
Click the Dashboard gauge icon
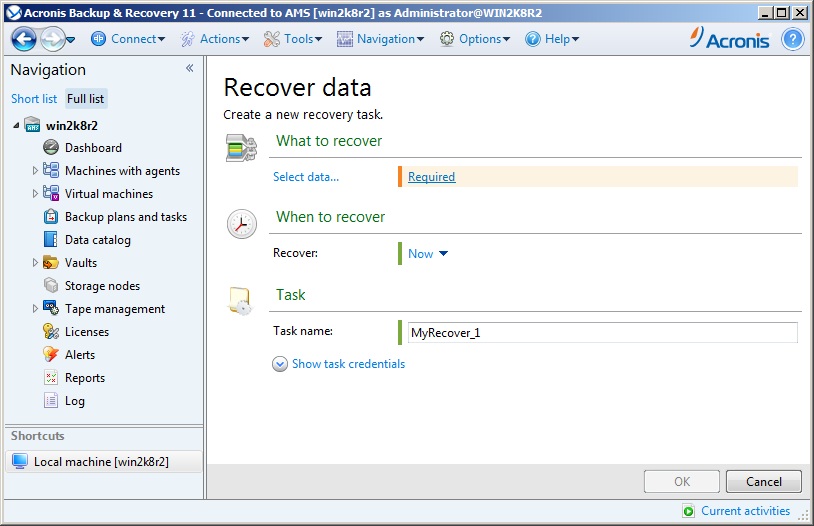click(x=51, y=147)
